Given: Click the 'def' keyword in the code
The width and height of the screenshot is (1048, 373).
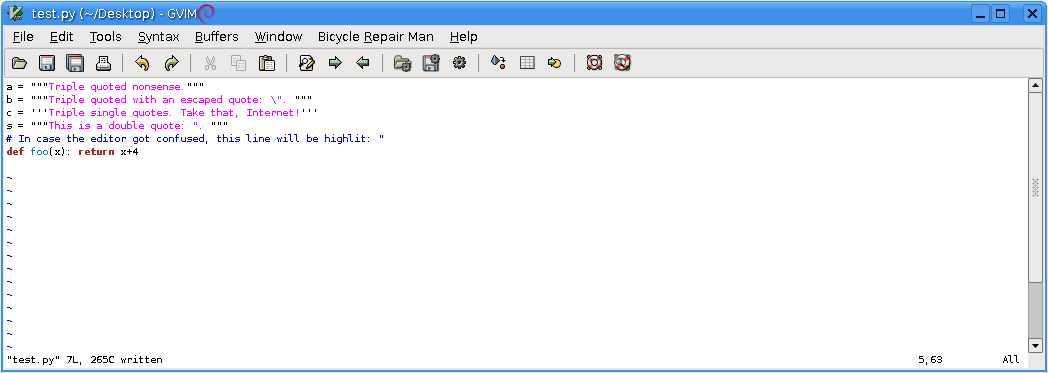Looking at the screenshot, I should [x=15, y=152].
